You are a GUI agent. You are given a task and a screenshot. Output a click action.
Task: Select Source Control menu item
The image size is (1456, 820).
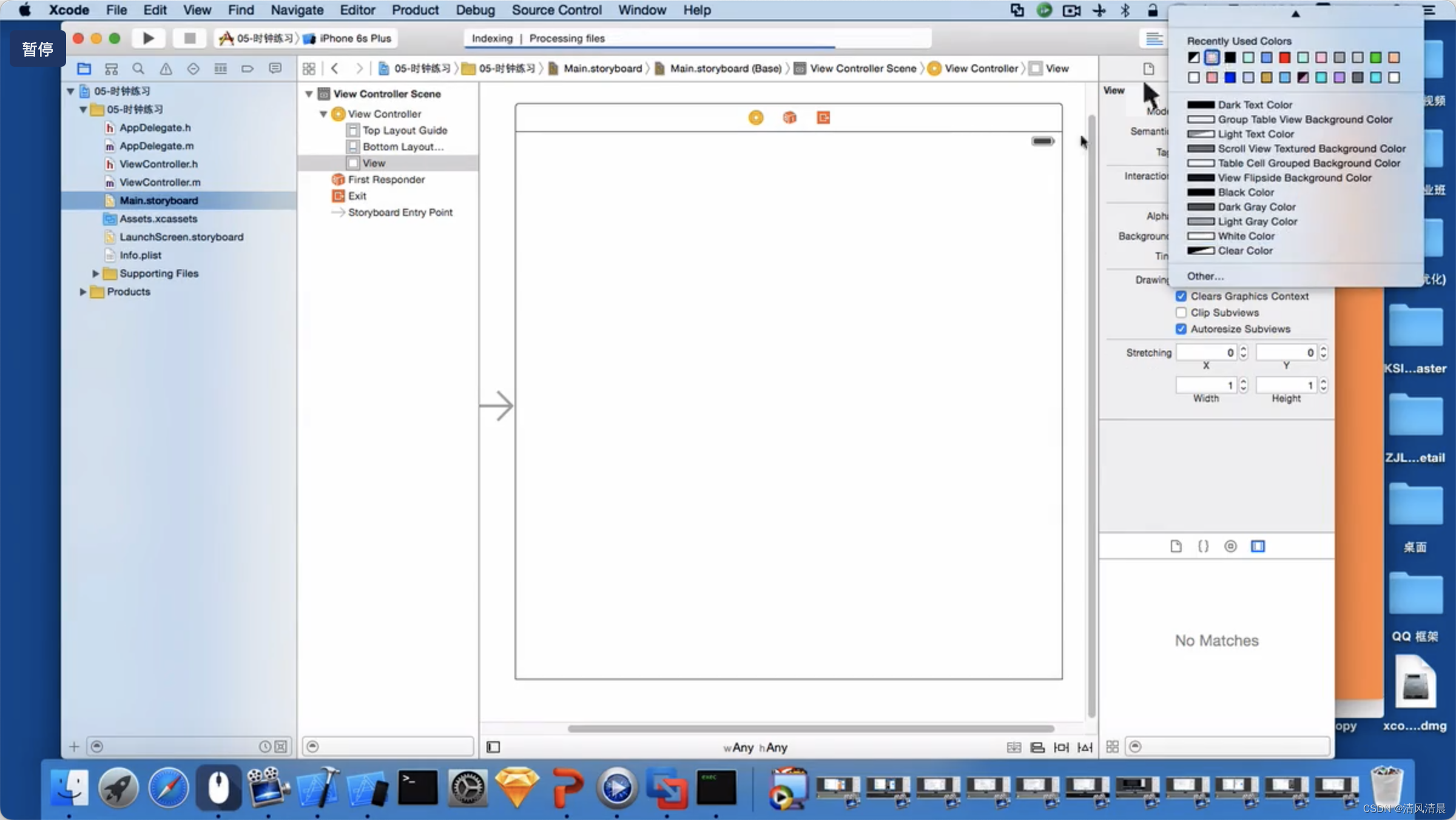[x=557, y=10]
